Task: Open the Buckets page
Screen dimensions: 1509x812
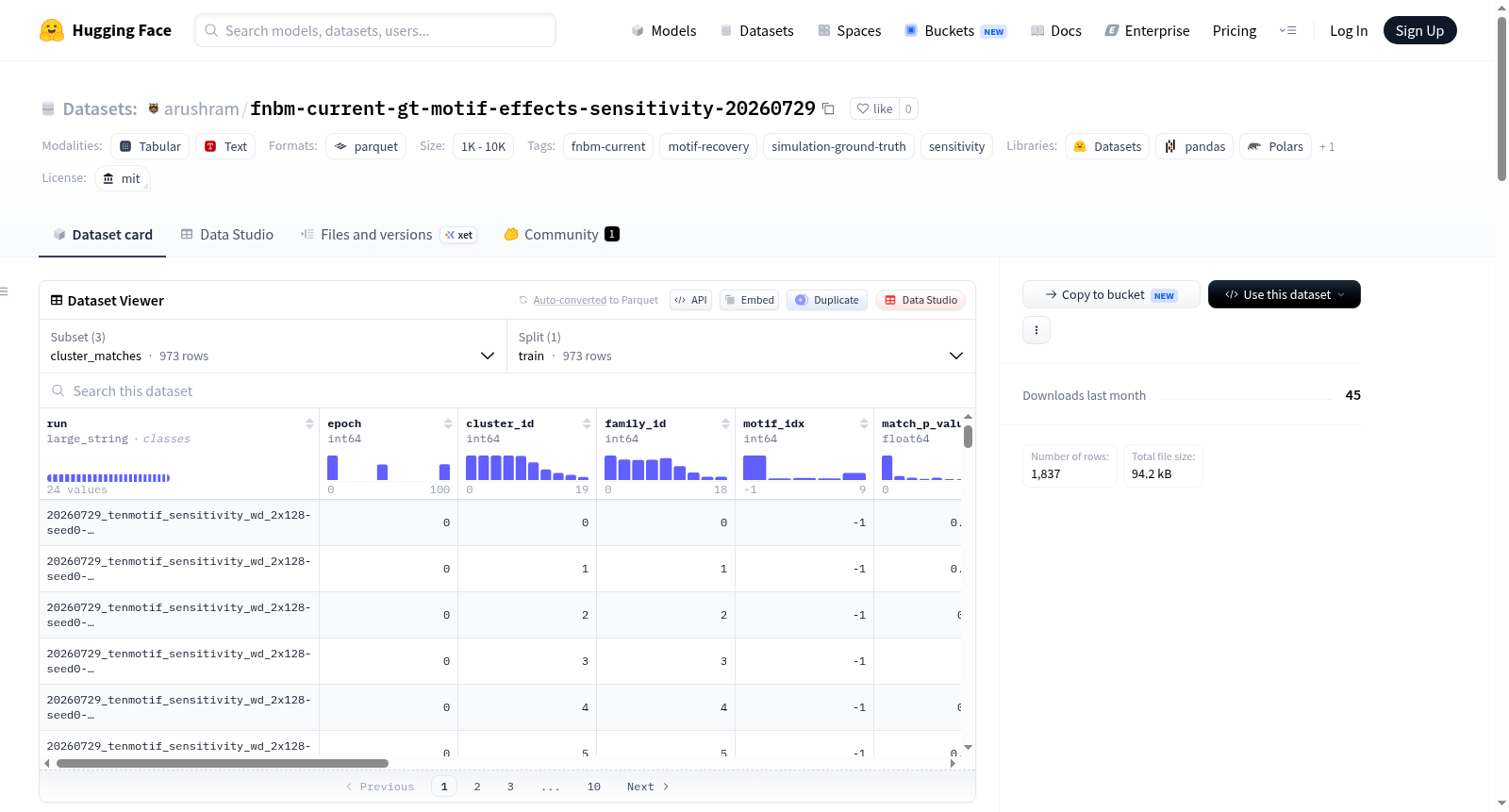Action: 955,30
